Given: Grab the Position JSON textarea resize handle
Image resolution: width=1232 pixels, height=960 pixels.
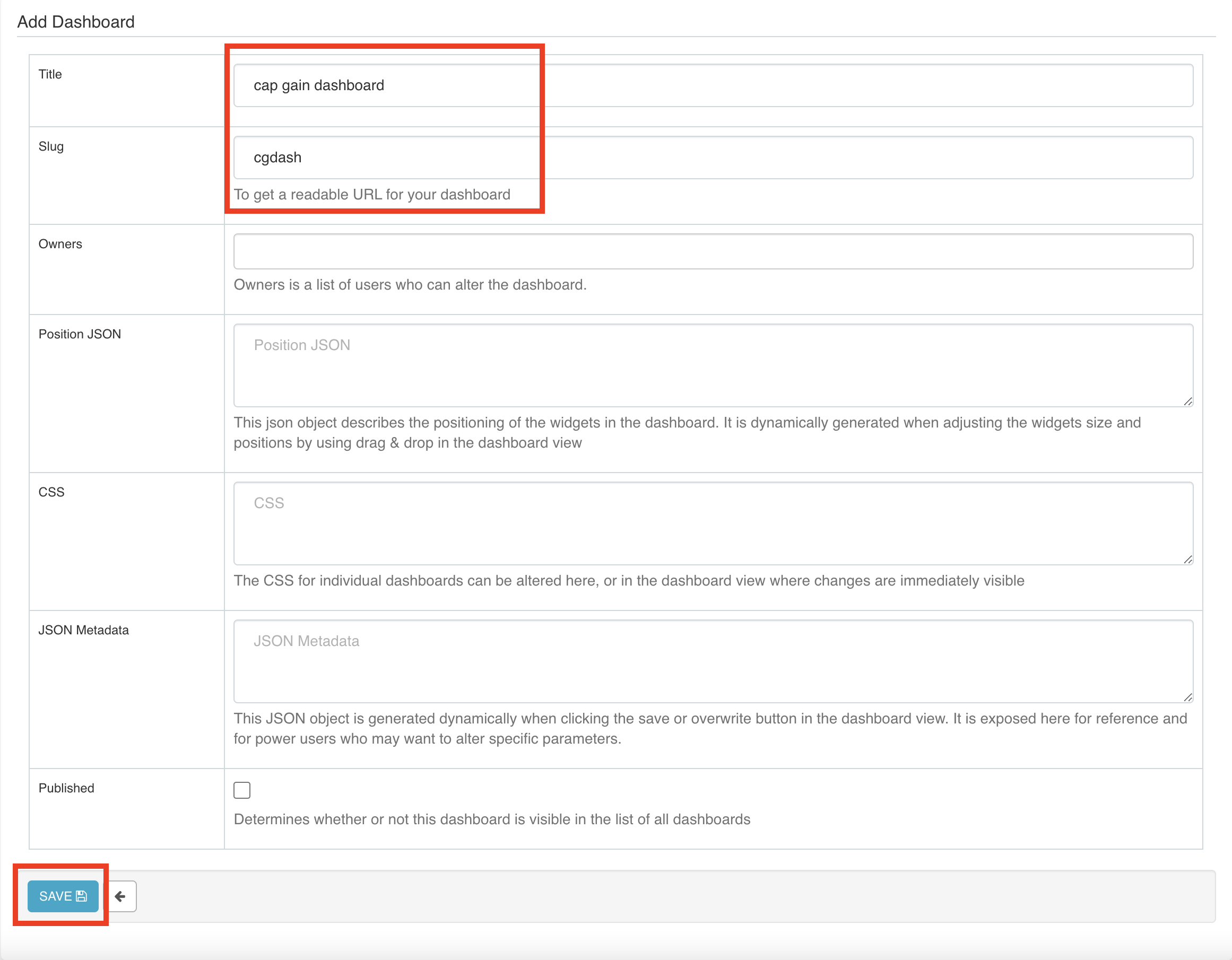Looking at the screenshot, I should pos(1188,402).
